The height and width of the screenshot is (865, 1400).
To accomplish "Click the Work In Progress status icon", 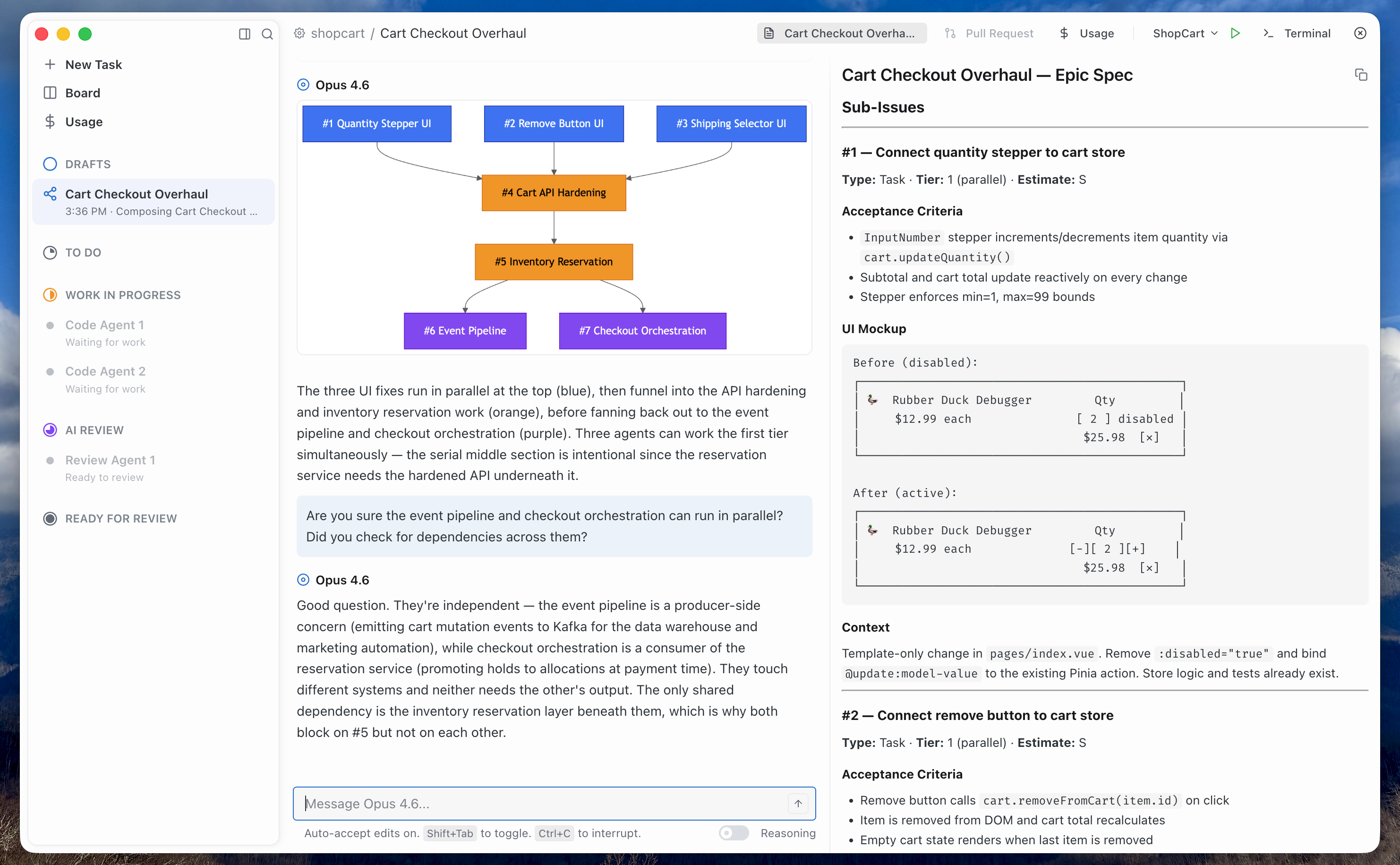I will pos(51,295).
